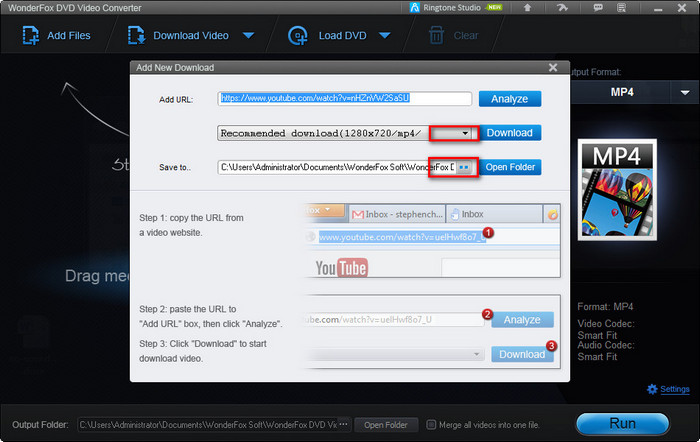Click the Analyze button next to Add URL
This screenshot has height=442, width=700.
point(510,99)
